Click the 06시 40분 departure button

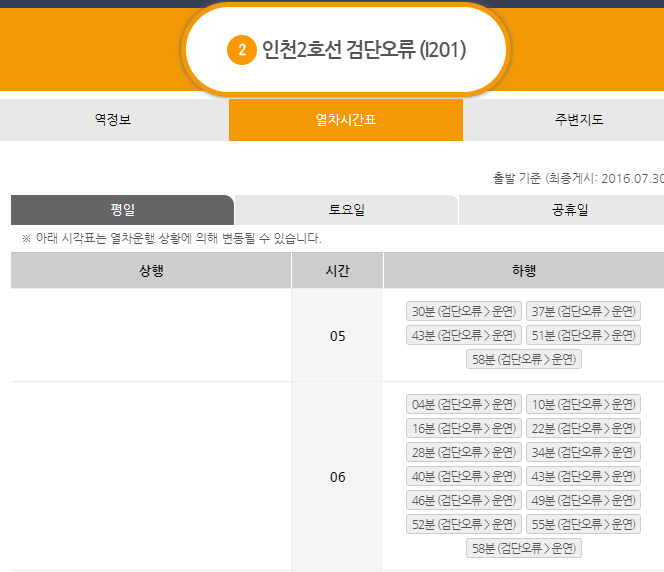click(464, 476)
